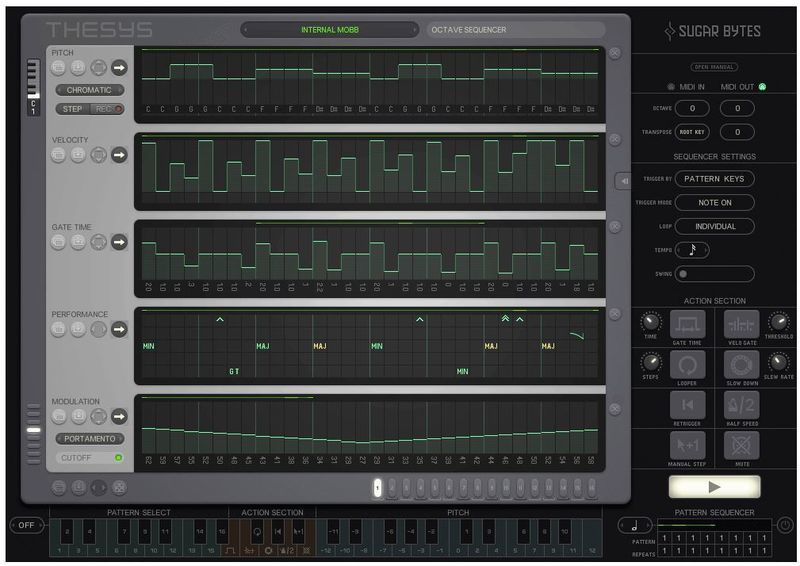This screenshot has height=566, width=800.
Task: Click the Modulation lane shift arrows pad
Action: (98, 416)
